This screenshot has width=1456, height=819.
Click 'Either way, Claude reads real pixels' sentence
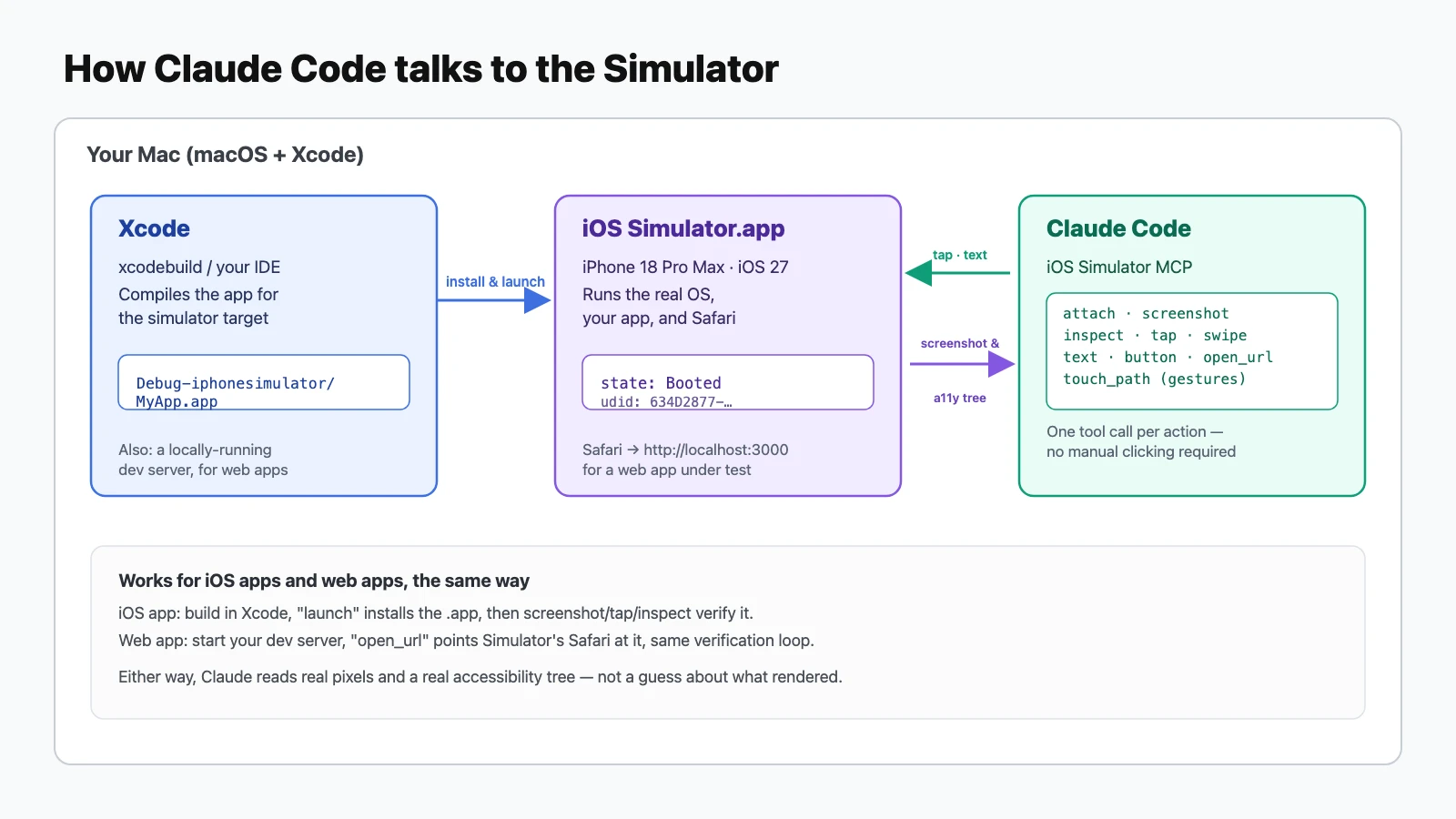480,677
